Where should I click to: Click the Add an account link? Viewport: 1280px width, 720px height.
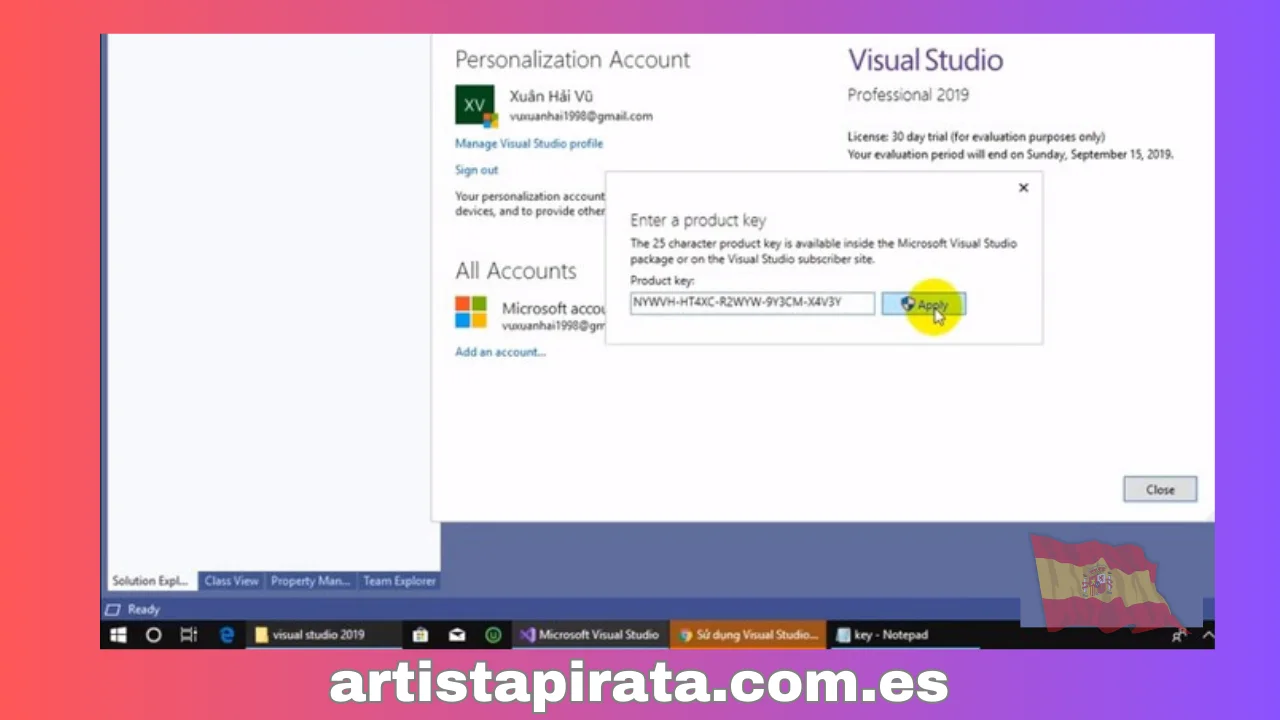point(500,352)
